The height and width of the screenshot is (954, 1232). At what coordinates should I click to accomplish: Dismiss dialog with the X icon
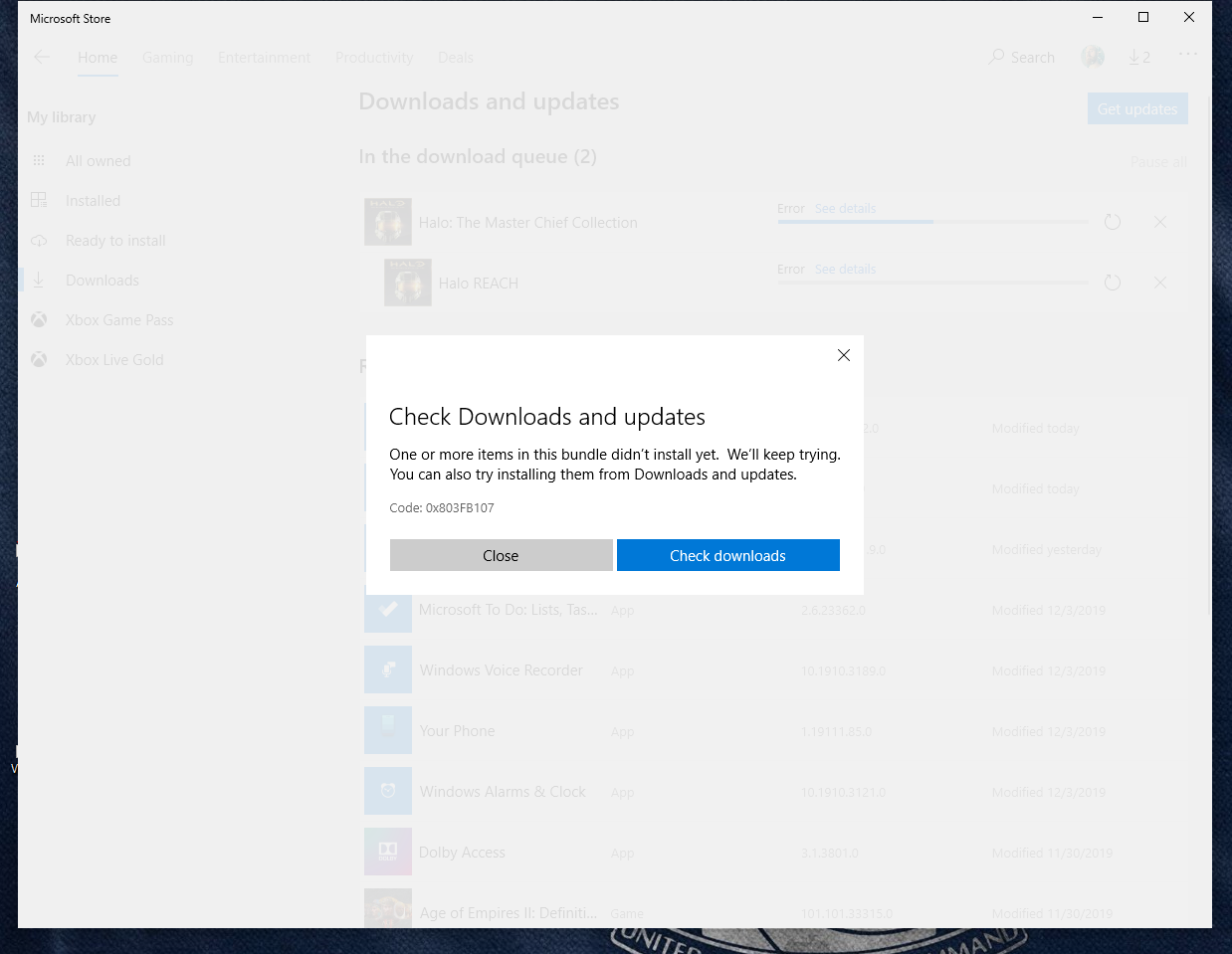point(844,355)
